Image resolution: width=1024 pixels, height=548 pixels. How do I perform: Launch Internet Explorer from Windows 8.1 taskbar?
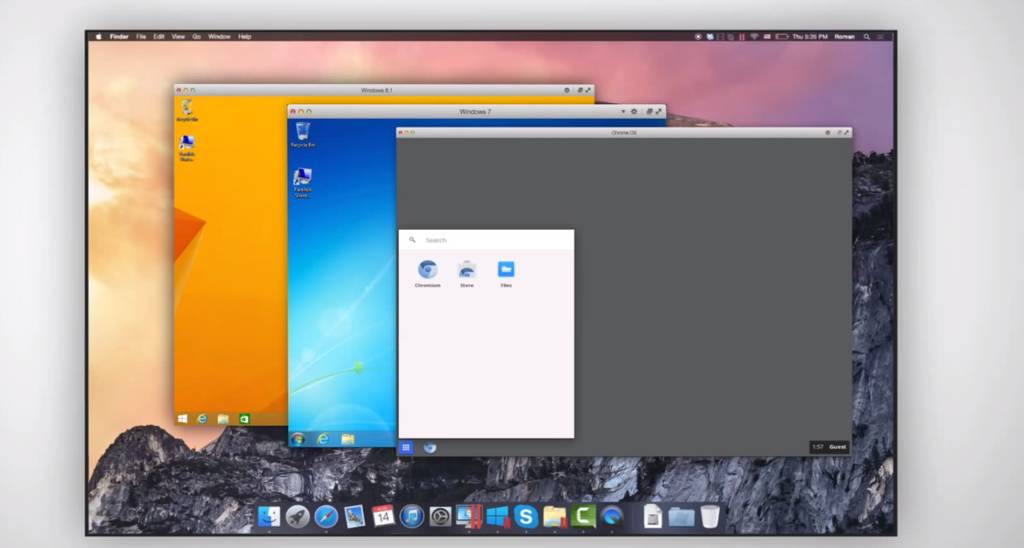coord(202,419)
